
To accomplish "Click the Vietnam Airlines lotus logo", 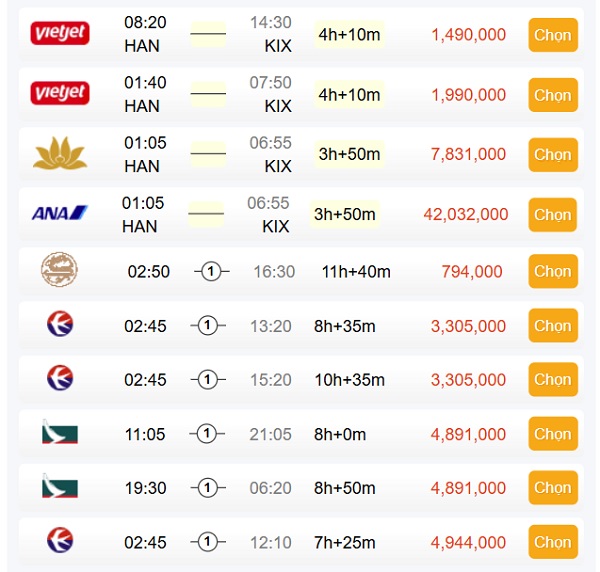I will click(60, 154).
